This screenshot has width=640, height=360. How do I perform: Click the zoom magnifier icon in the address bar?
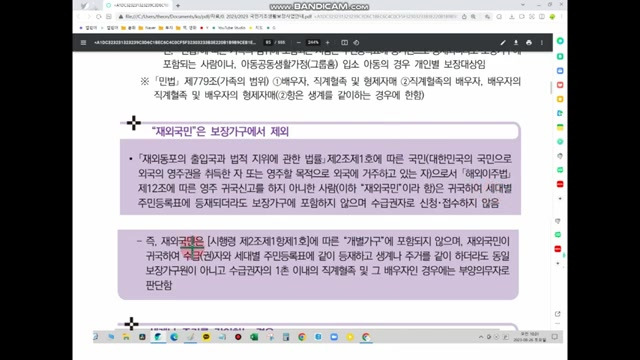coord(473,17)
